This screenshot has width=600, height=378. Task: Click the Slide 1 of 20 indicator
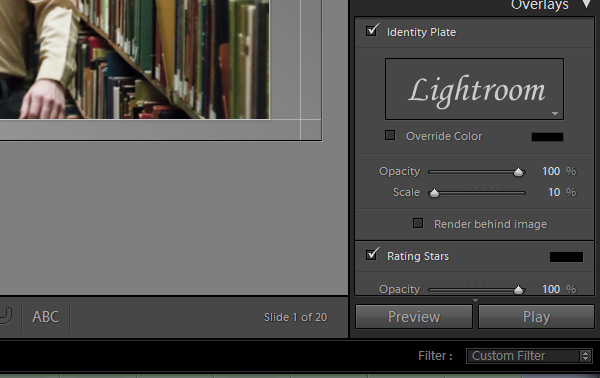[x=295, y=317]
